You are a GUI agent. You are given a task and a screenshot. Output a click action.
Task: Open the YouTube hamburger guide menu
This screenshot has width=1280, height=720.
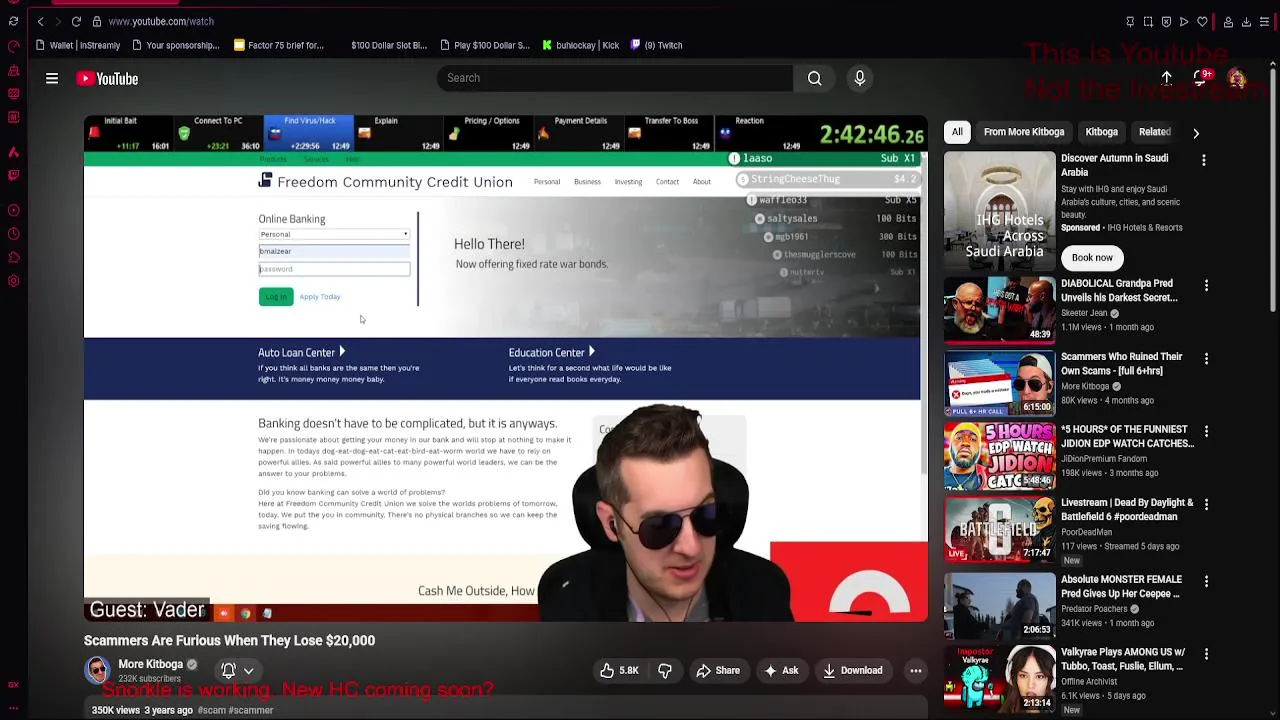click(52, 78)
